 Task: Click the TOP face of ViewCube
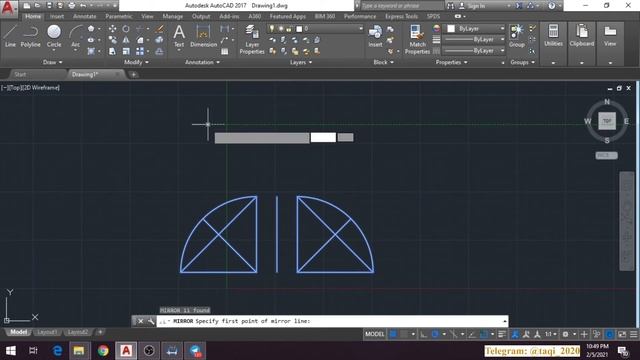[x=607, y=121]
